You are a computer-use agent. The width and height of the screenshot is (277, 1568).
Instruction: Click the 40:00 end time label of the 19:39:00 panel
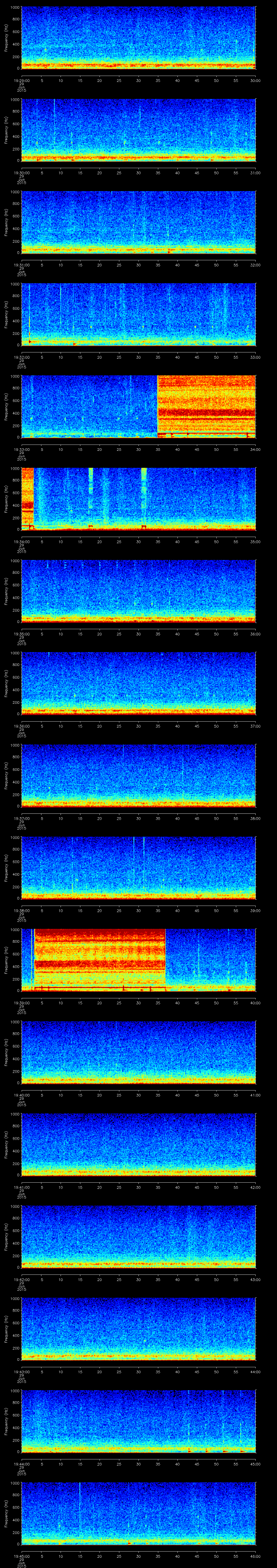coord(255,1003)
